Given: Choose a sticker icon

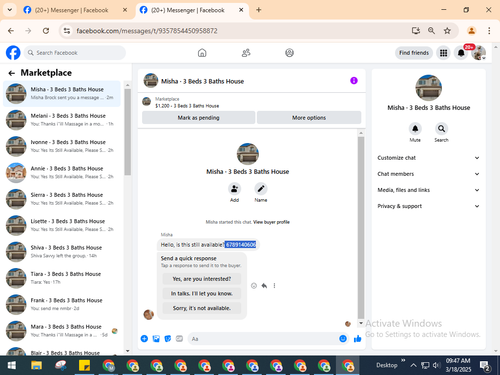Looking at the screenshot, I should [168, 339].
